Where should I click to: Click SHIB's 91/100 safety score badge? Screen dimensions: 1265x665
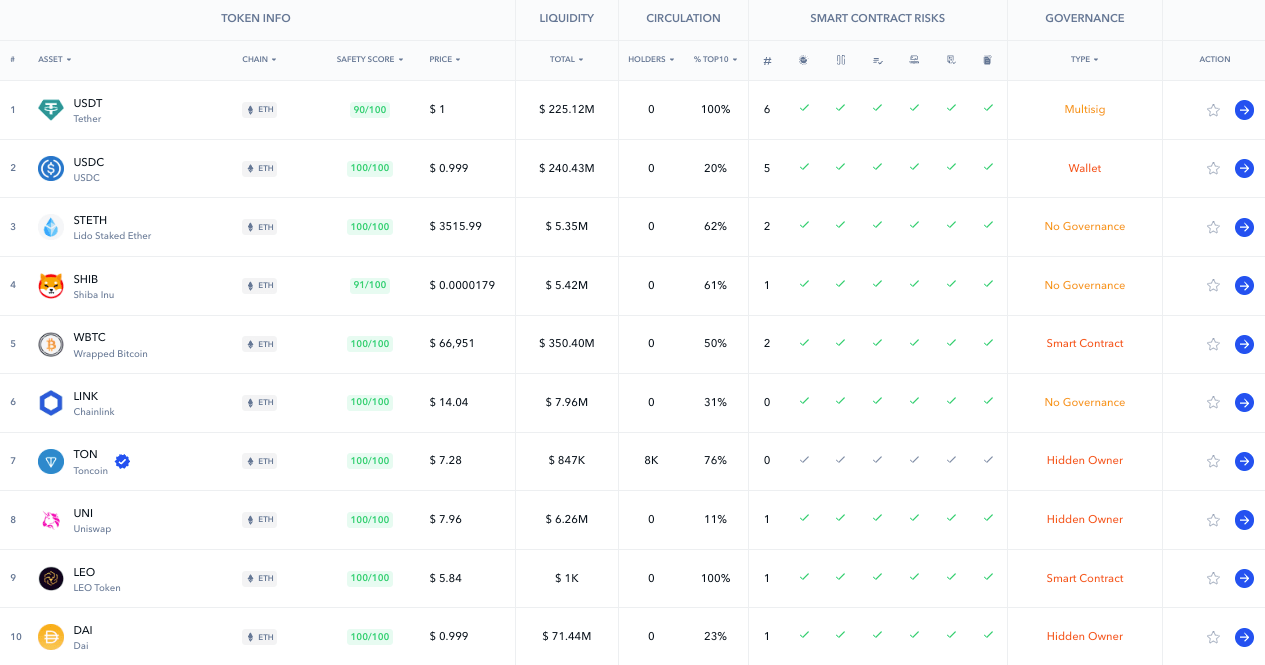click(x=370, y=286)
